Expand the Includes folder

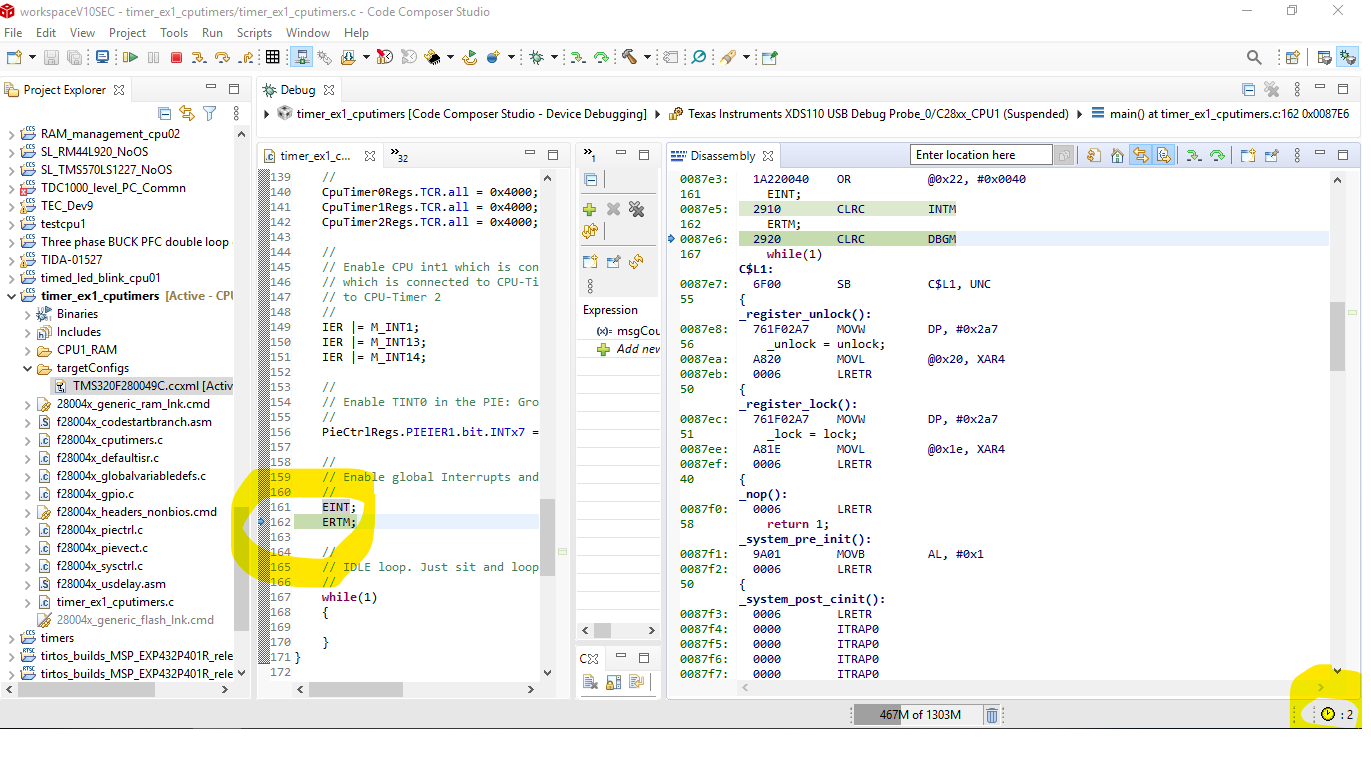pyautogui.click(x=28, y=332)
